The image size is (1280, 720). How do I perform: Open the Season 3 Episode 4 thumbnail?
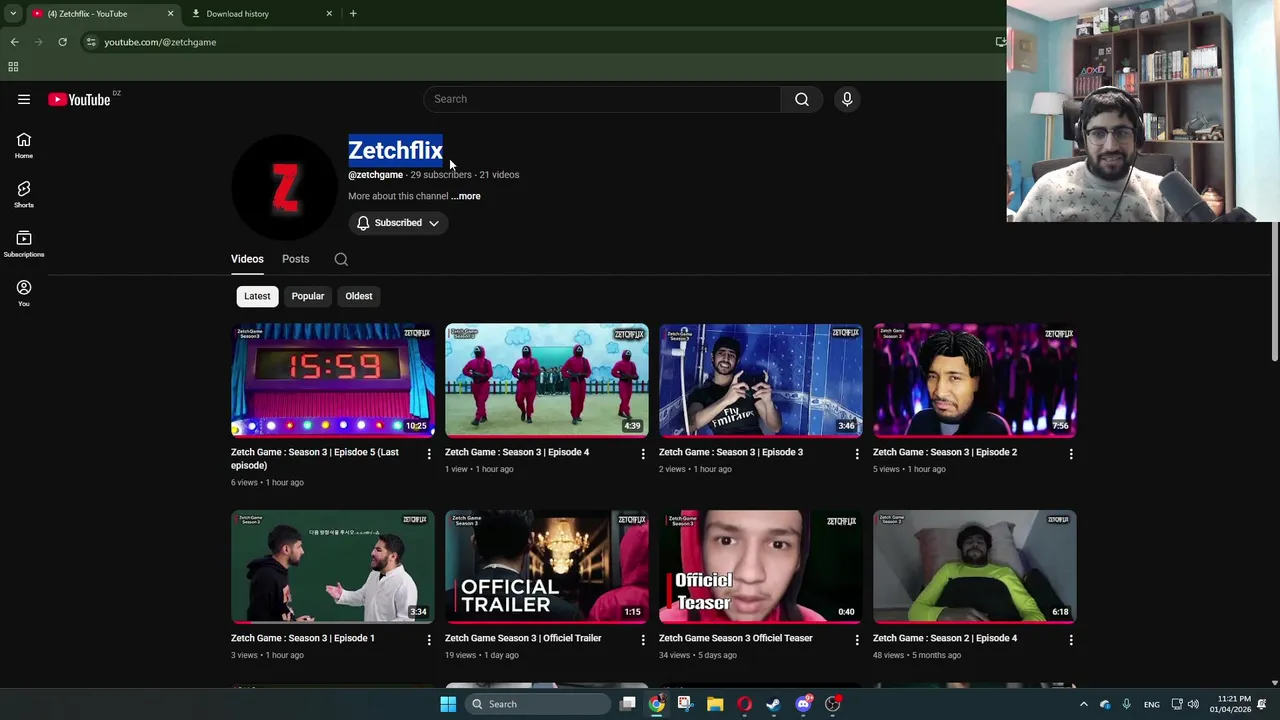coord(547,380)
